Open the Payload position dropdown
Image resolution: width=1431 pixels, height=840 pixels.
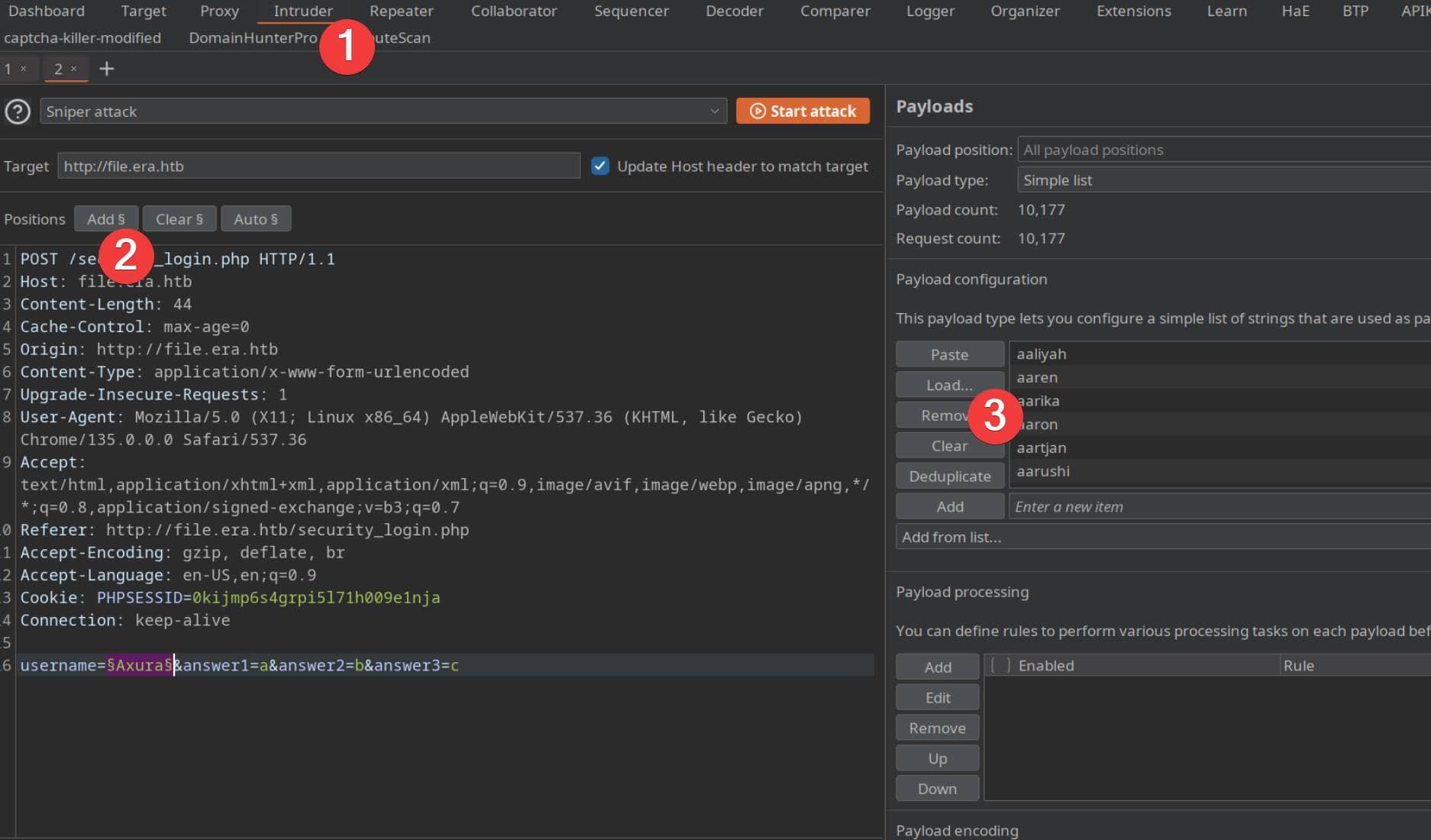1222,150
